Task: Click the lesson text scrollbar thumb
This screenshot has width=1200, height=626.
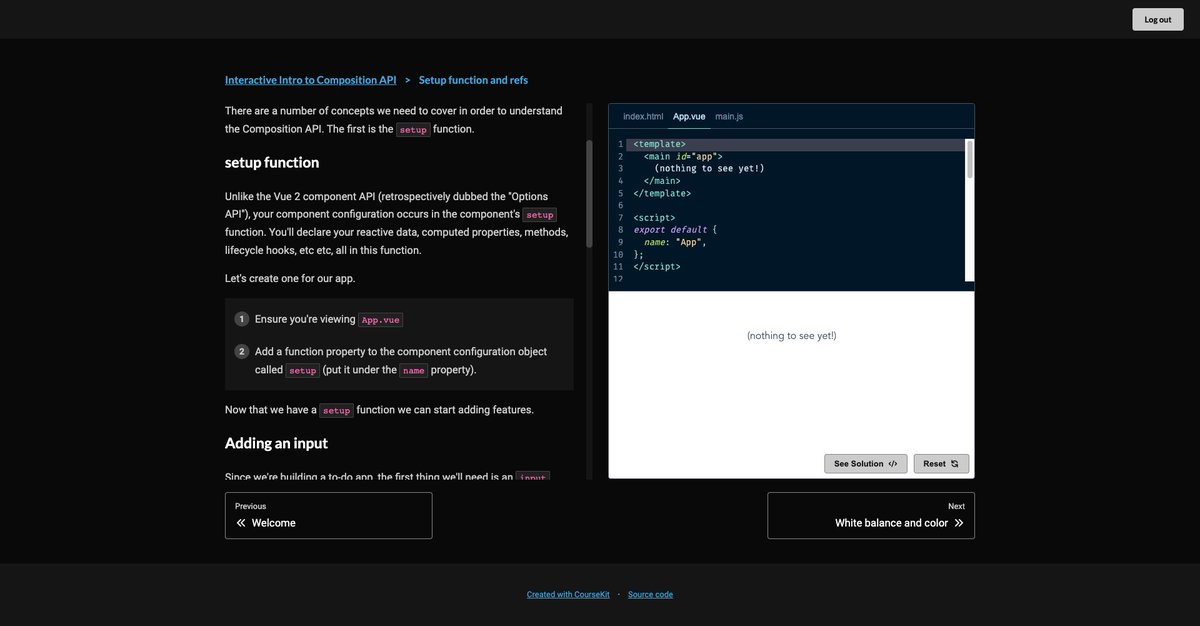Action: (589, 194)
